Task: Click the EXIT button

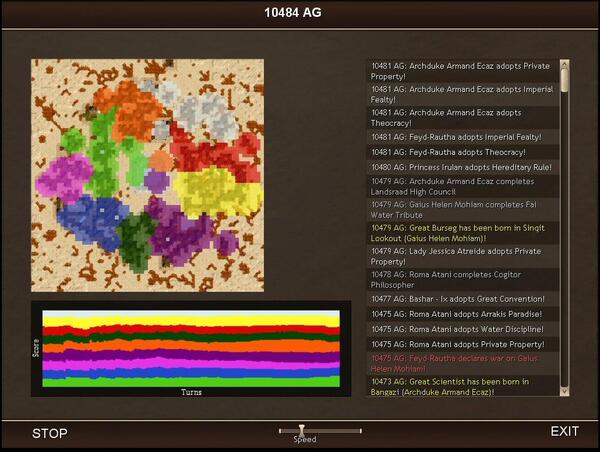Action: click(564, 431)
